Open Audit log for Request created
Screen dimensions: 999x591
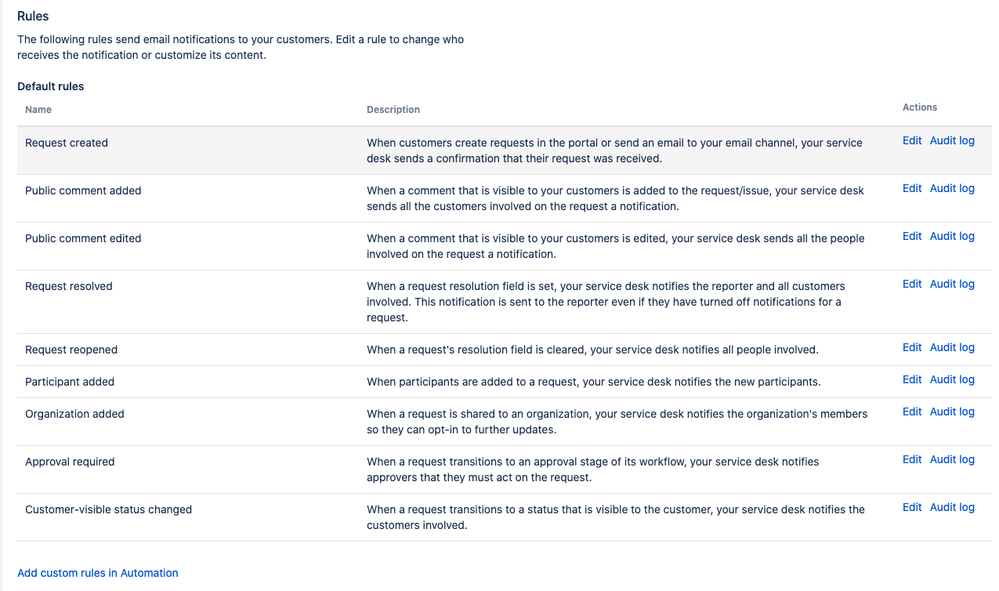[x=952, y=141]
